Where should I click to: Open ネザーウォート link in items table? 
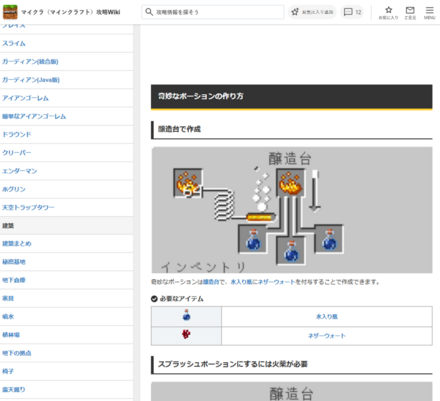327,336
